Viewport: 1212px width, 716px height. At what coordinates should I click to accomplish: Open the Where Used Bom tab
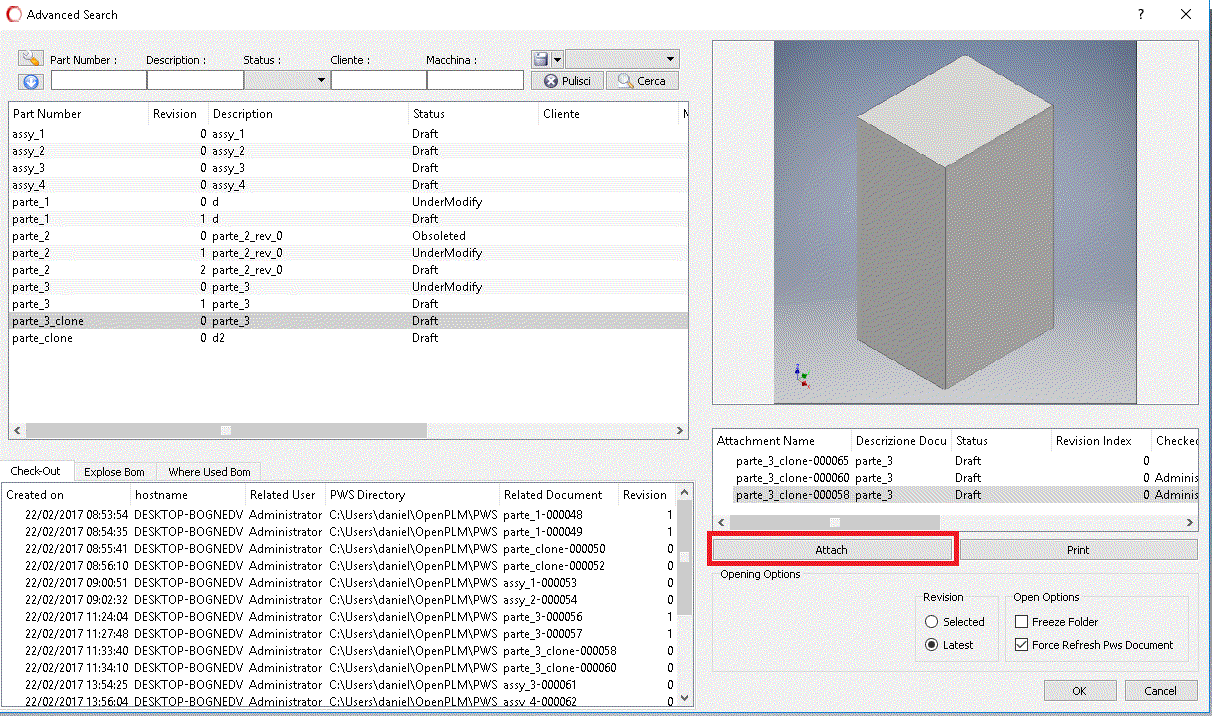click(208, 471)
